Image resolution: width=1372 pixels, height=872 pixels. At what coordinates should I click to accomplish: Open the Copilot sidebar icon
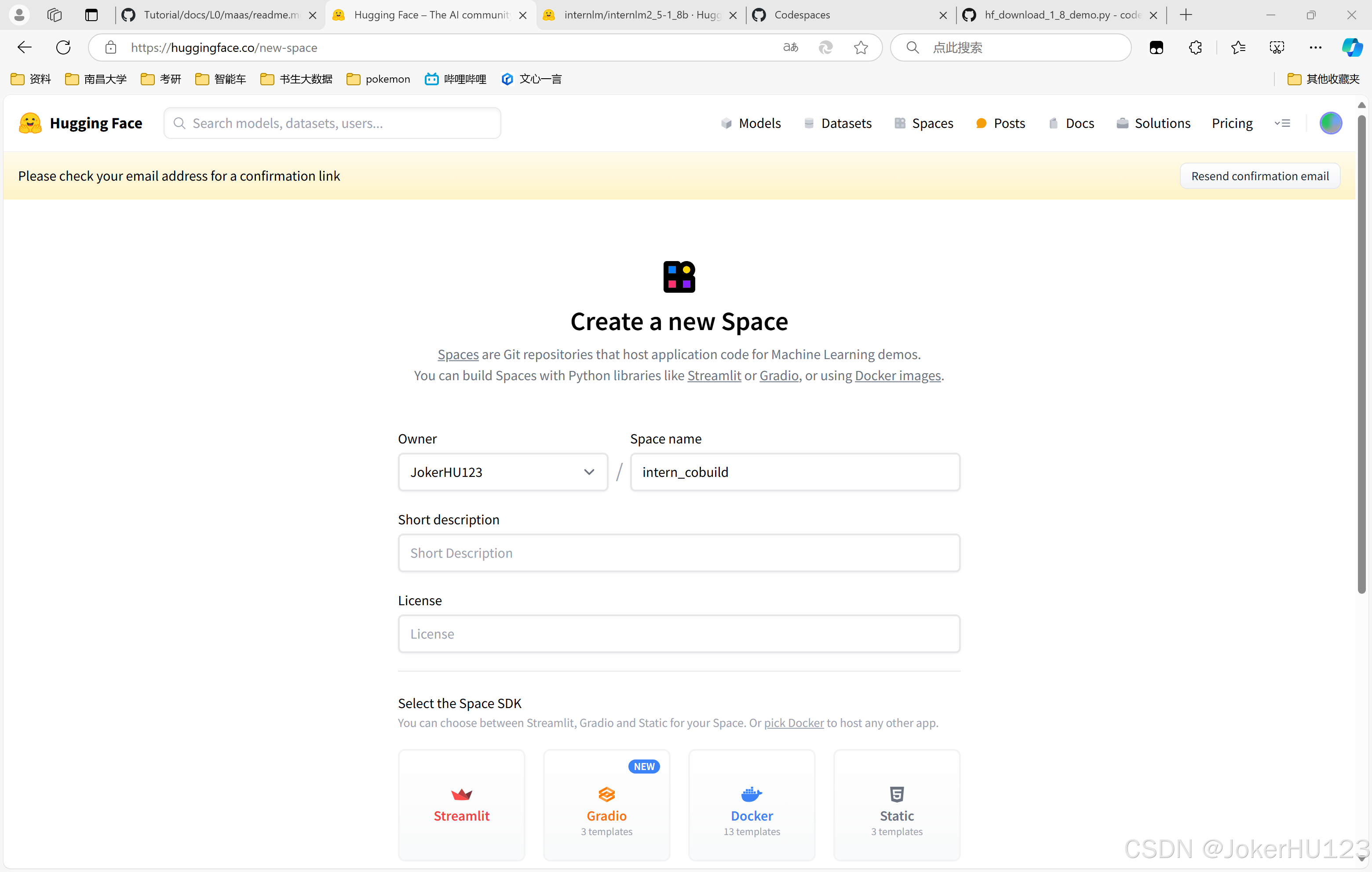click(x=1351, y=47)
